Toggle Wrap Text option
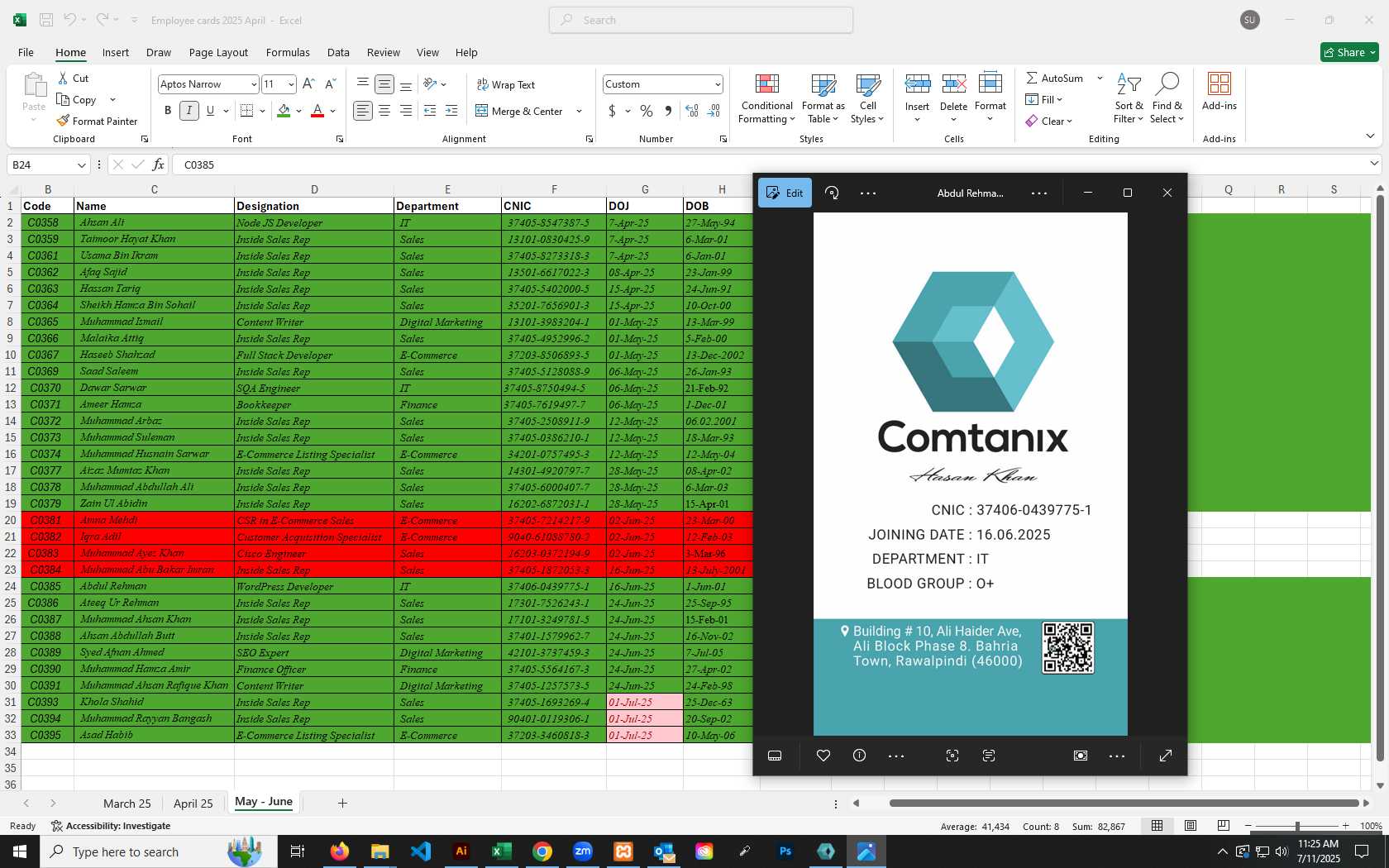Image resolution: width=1389 pixels, height=868 pixels. 506,85
